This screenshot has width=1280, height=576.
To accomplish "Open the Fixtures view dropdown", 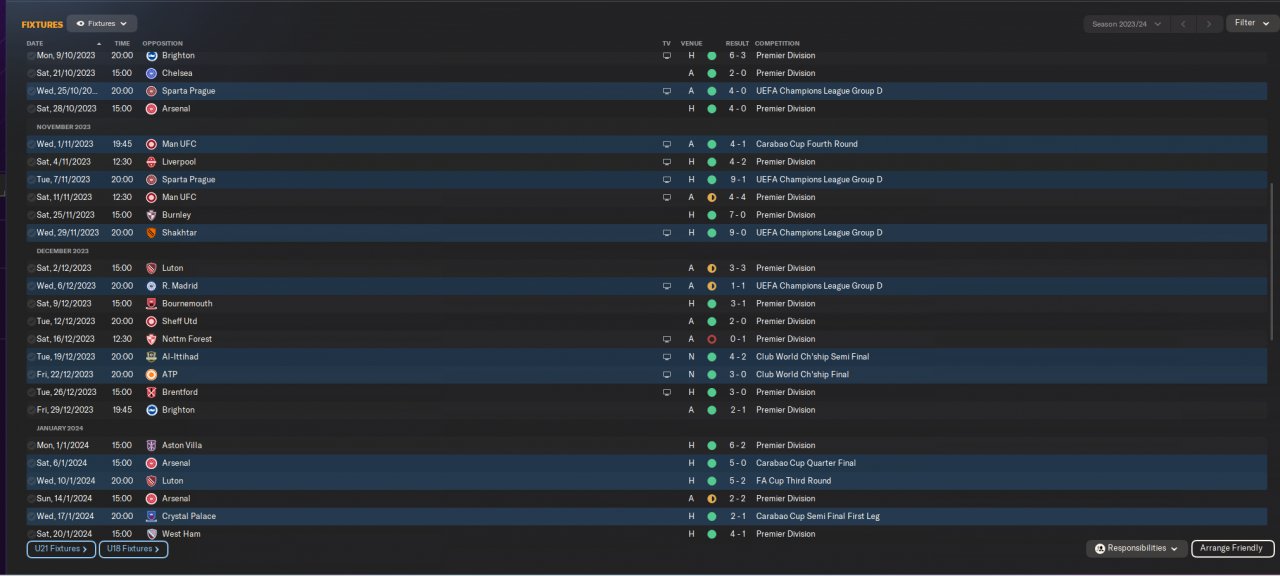I will (102, 23).
